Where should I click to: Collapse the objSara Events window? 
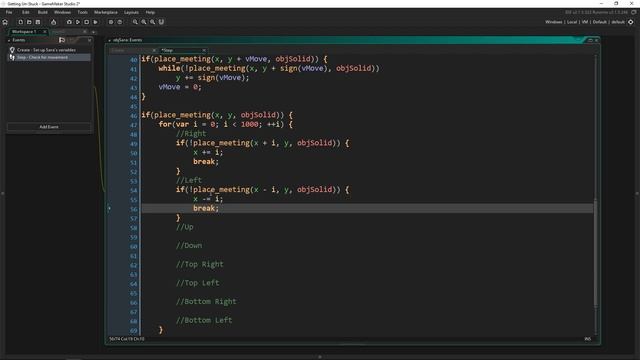(109, 40)
